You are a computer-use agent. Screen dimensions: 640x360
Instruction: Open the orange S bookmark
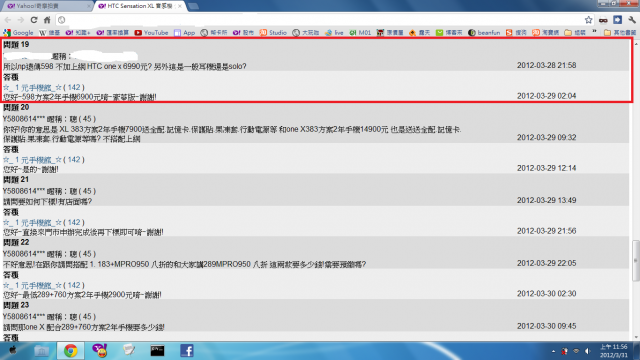tap(516, 33)
